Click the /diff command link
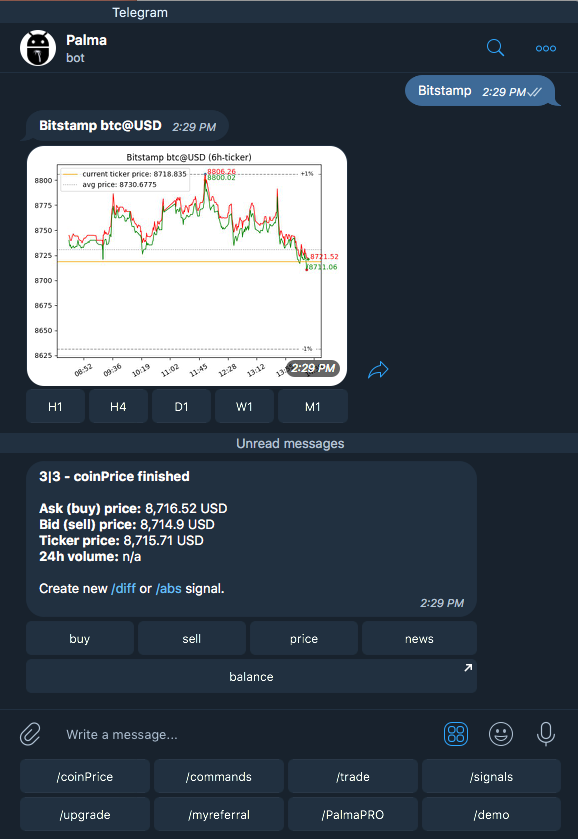Viewport: 578px width, 839px height. click(x=124, y=589)
